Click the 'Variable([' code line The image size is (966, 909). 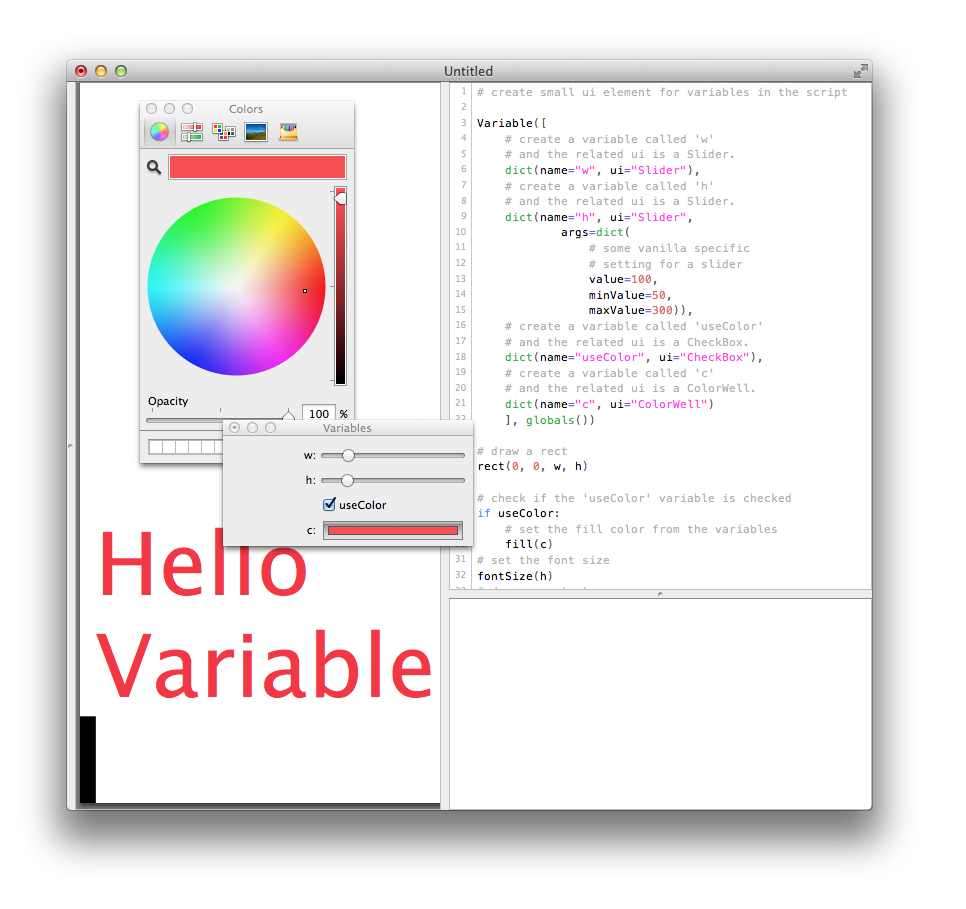pyautogui.click(x=511, y=123)
